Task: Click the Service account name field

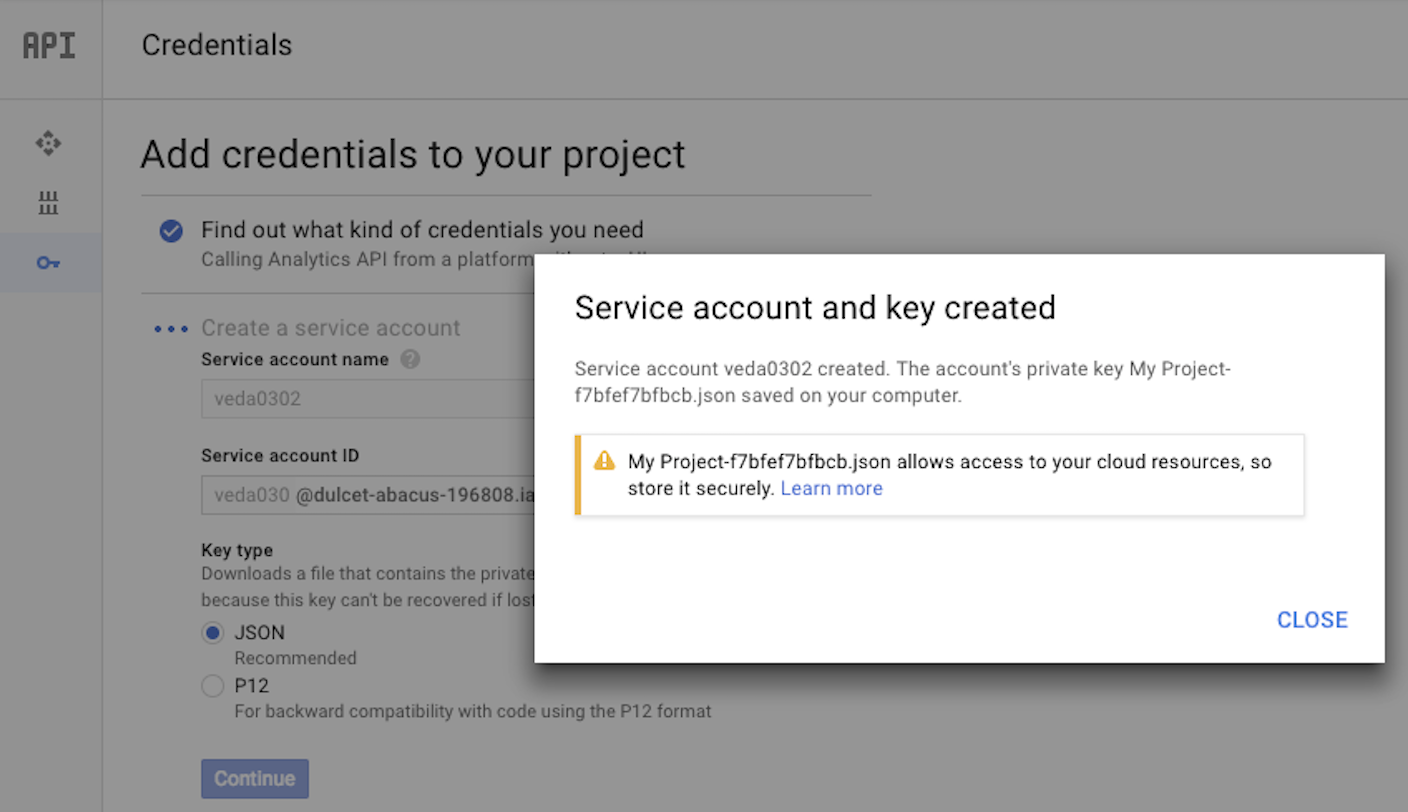Action: click(x=368, y=398)
